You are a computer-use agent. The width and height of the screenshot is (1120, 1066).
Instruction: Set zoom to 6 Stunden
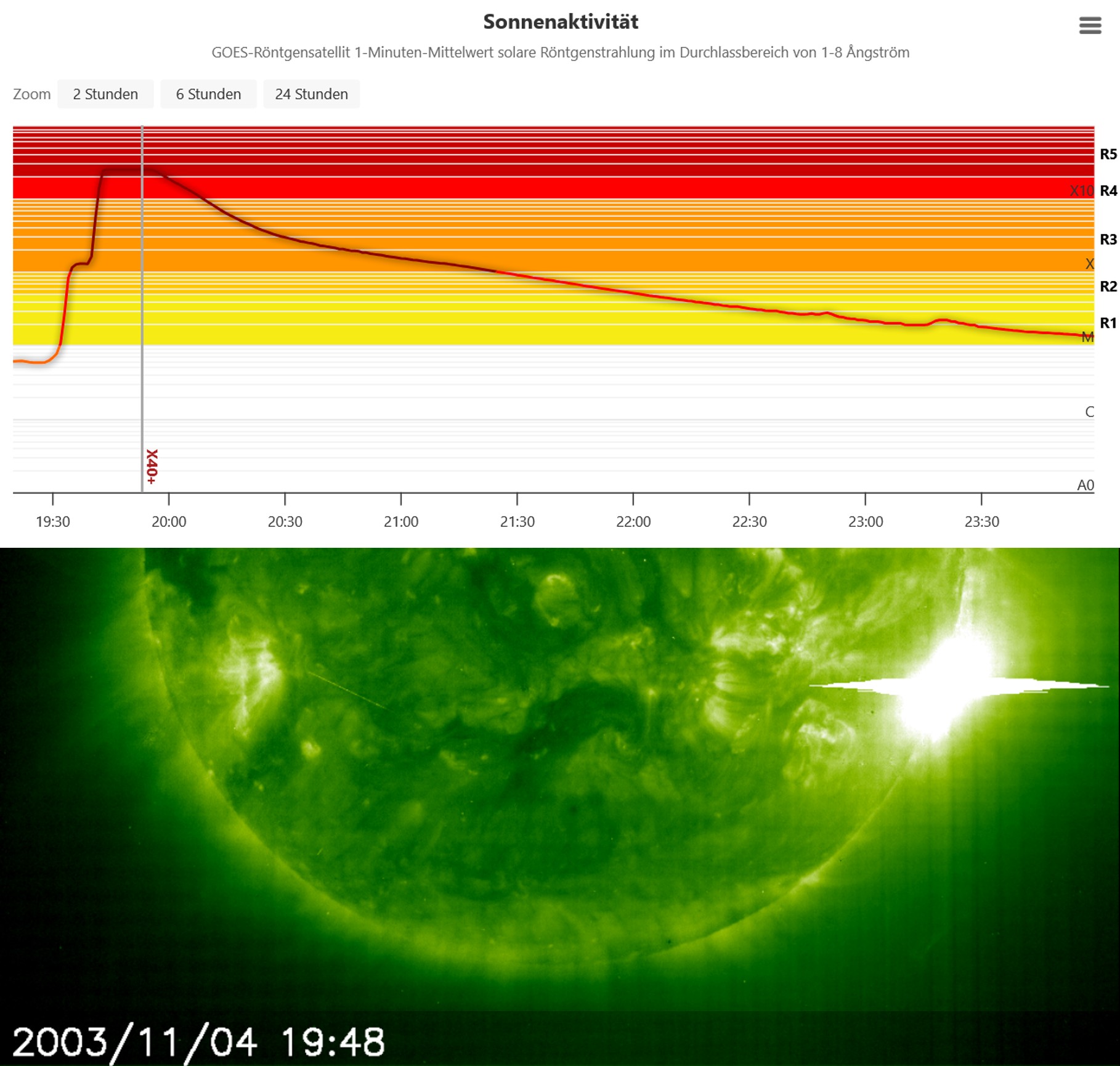pyautogui.click(x=208, y=94)
